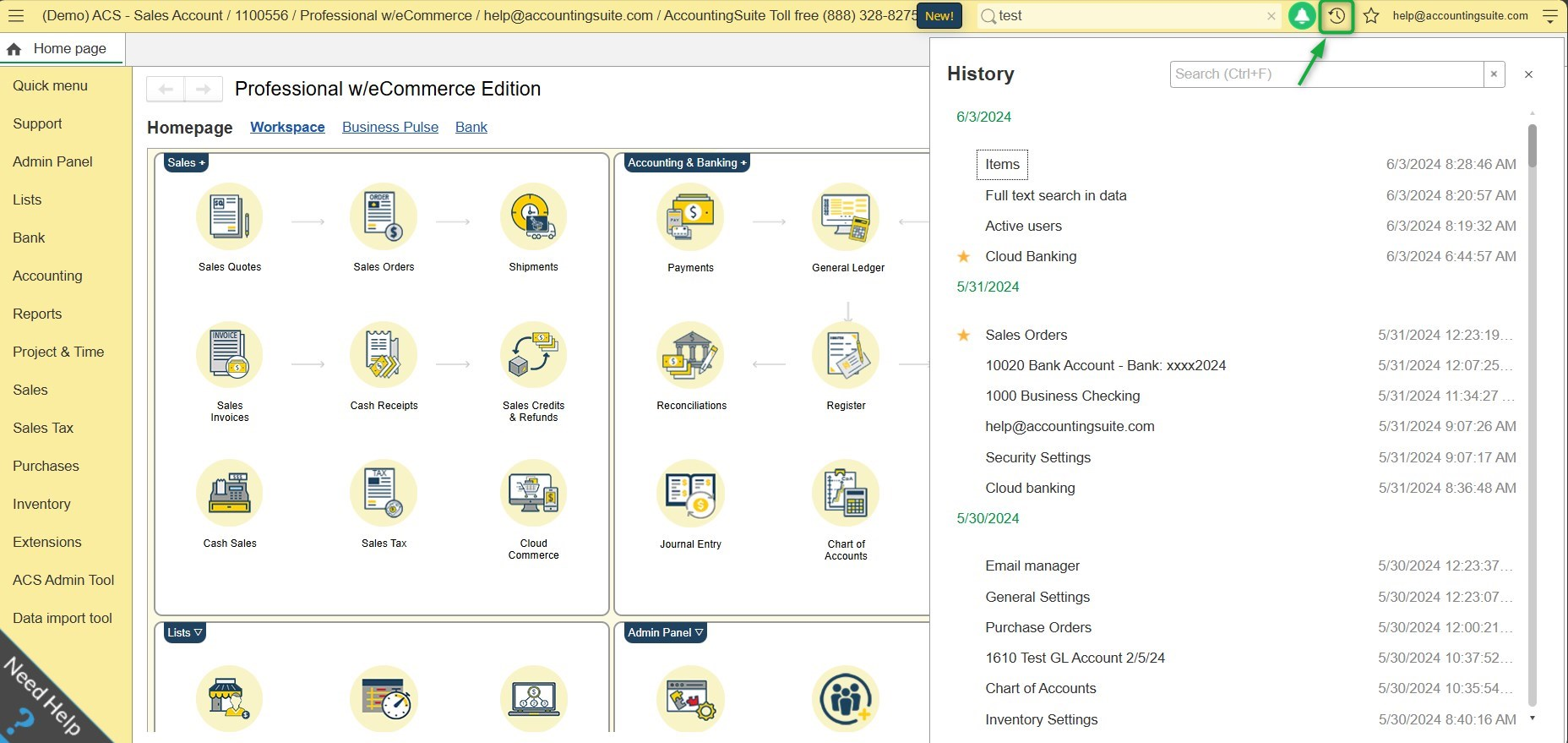Image resolution: width=1568 pixels, height=743 pixels.
Task: Open the hamburger main menu icon
Action: [x=15, y=16]
